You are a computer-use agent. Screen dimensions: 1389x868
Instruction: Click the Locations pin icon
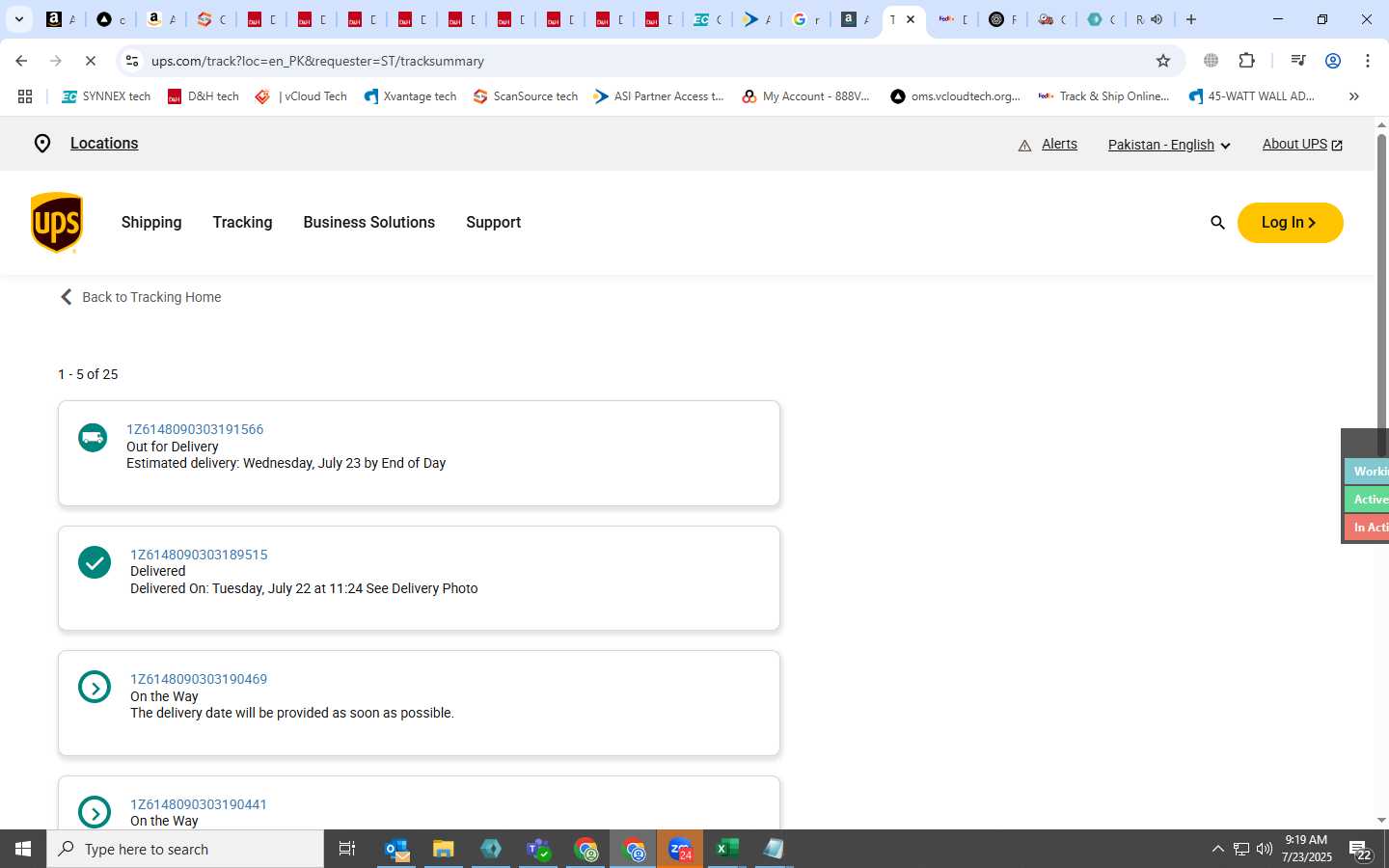tap(42, 144)
